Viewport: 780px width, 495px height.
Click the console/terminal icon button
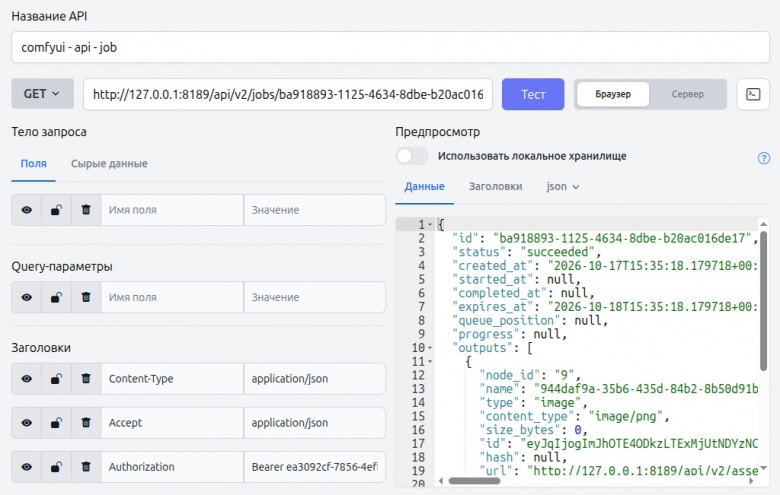(753, 94)
